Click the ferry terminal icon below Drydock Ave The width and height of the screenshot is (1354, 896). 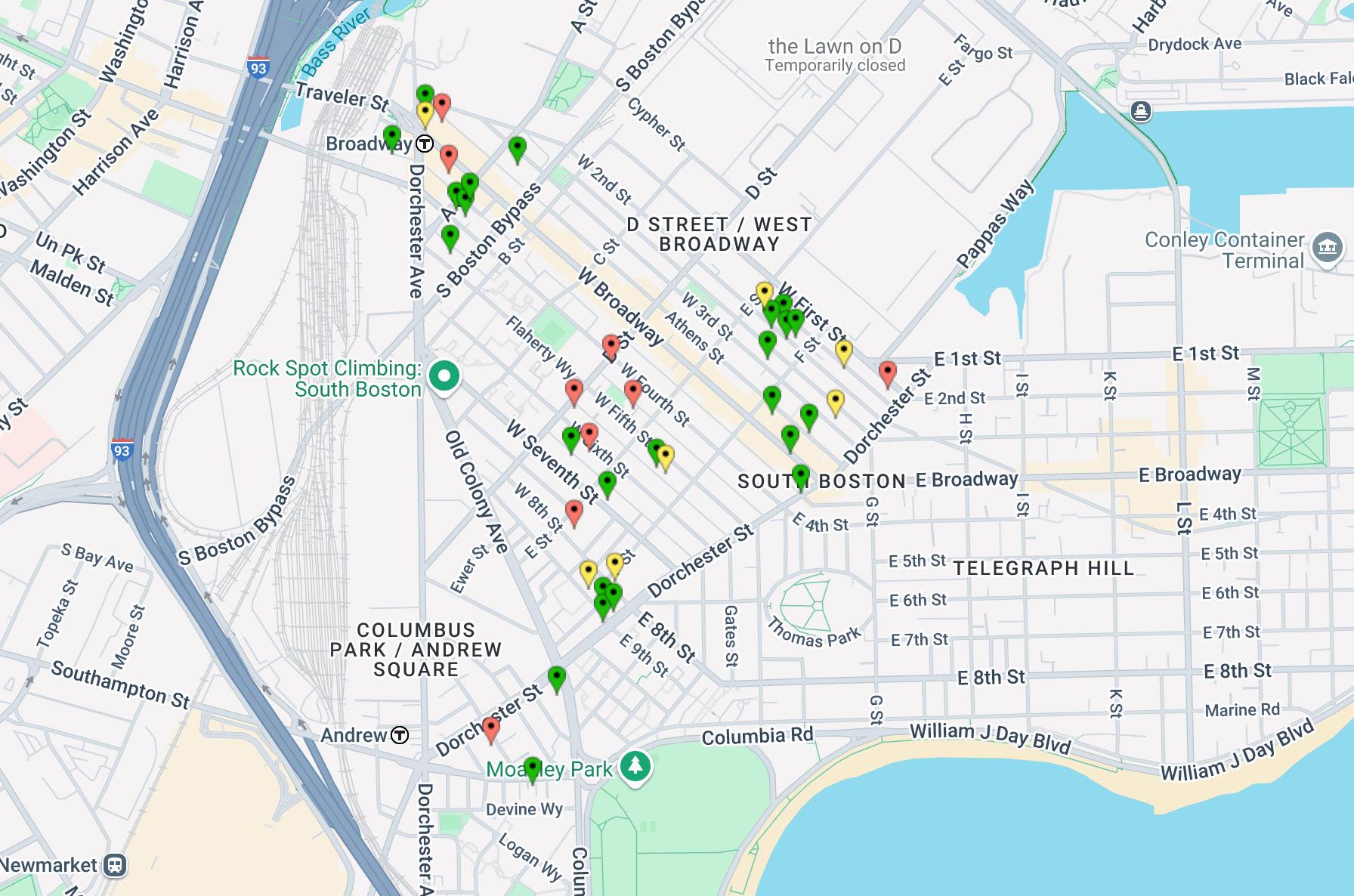point(1141,112)
